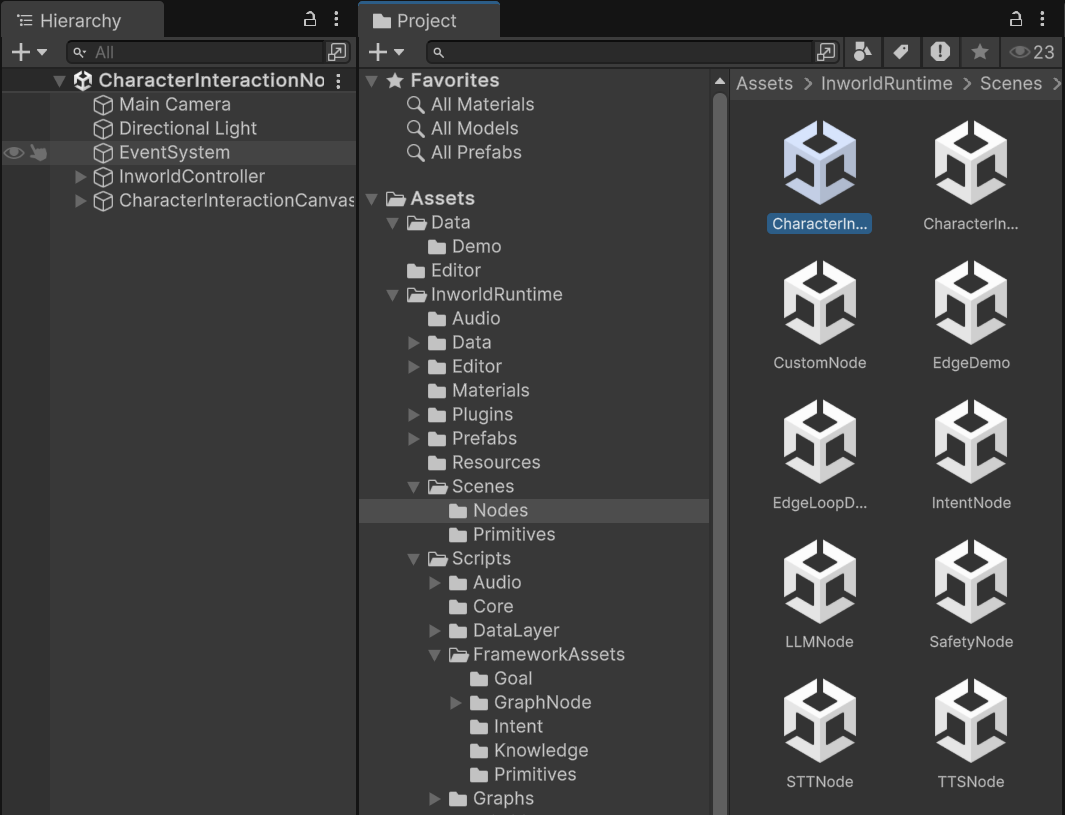Click Assets in the breadcrumb path

(x=764, y=84)
